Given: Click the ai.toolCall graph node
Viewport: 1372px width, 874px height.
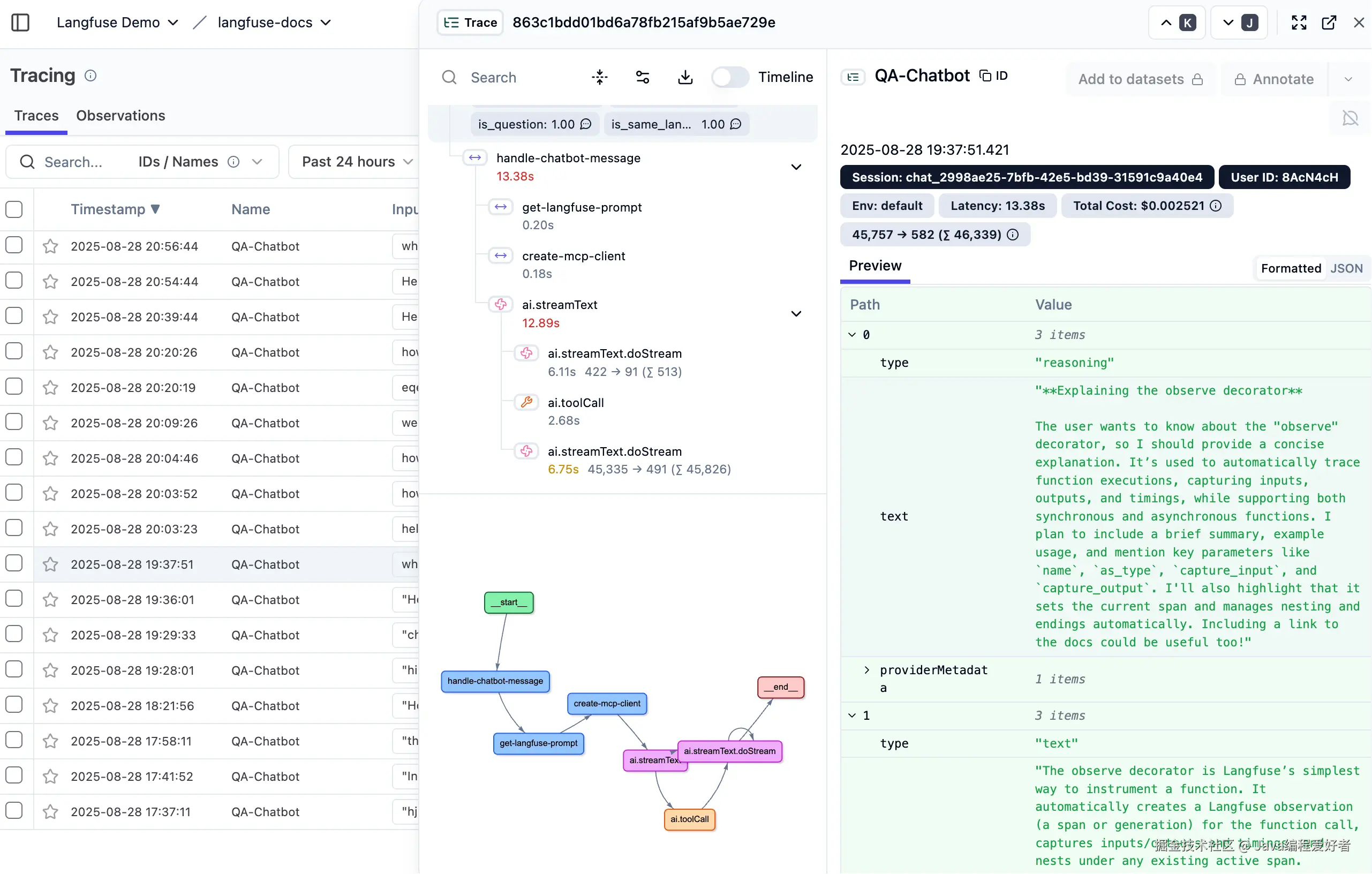Looking at the screenshot, I should tap(689, 819).
